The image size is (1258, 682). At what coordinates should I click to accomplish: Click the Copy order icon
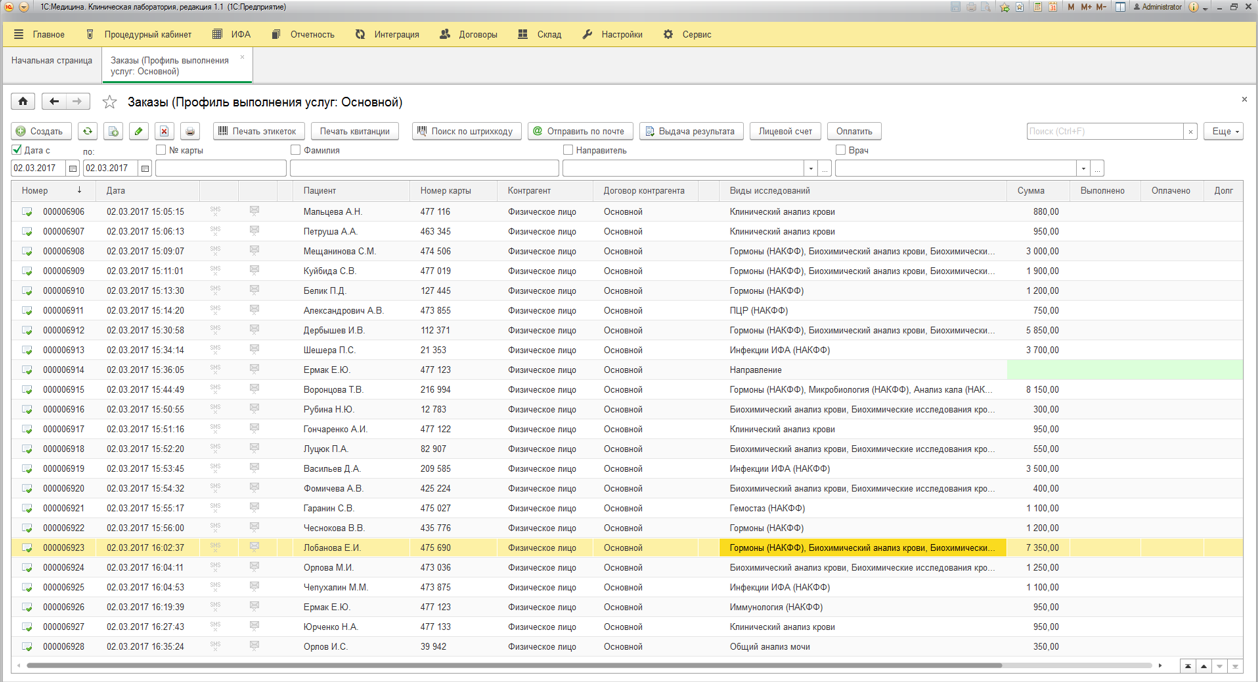click(x=113, y=131)
